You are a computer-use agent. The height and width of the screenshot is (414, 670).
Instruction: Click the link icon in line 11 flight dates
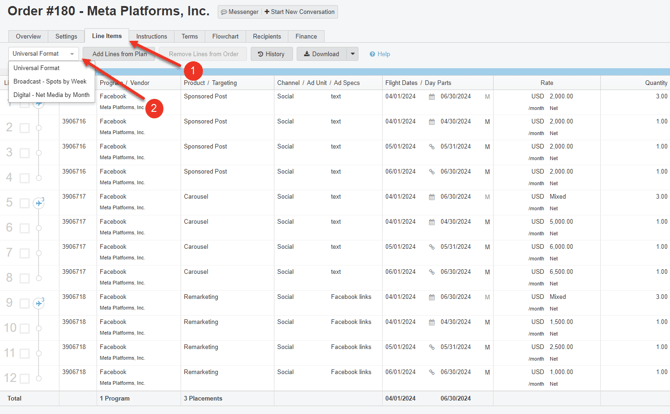pos(432,347)
